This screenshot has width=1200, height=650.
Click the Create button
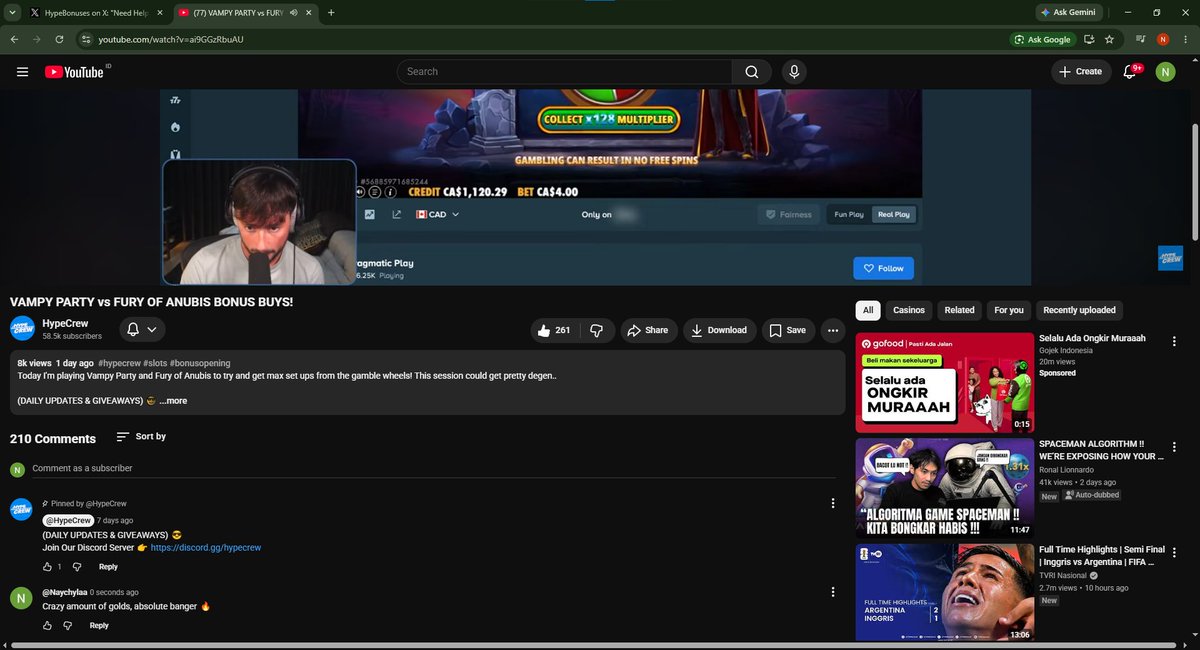click(x=1080, y=72)
